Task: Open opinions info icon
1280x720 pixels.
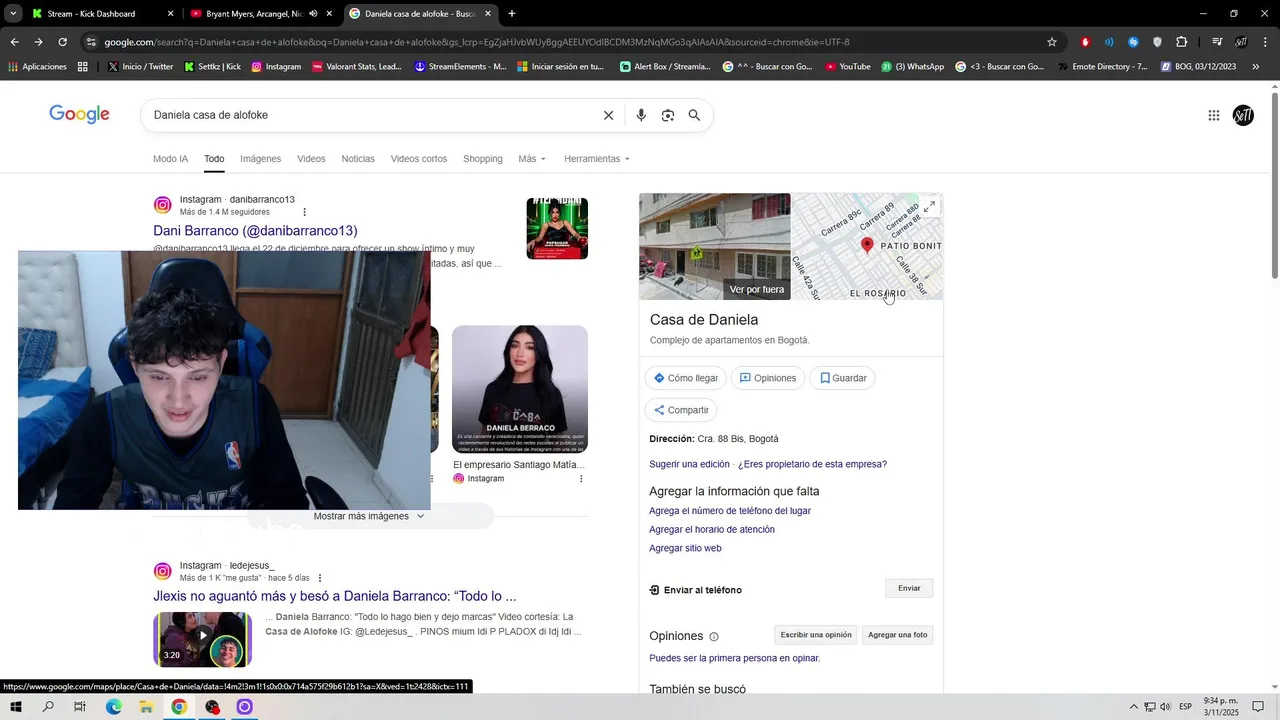Action: [x=714, y=636]
